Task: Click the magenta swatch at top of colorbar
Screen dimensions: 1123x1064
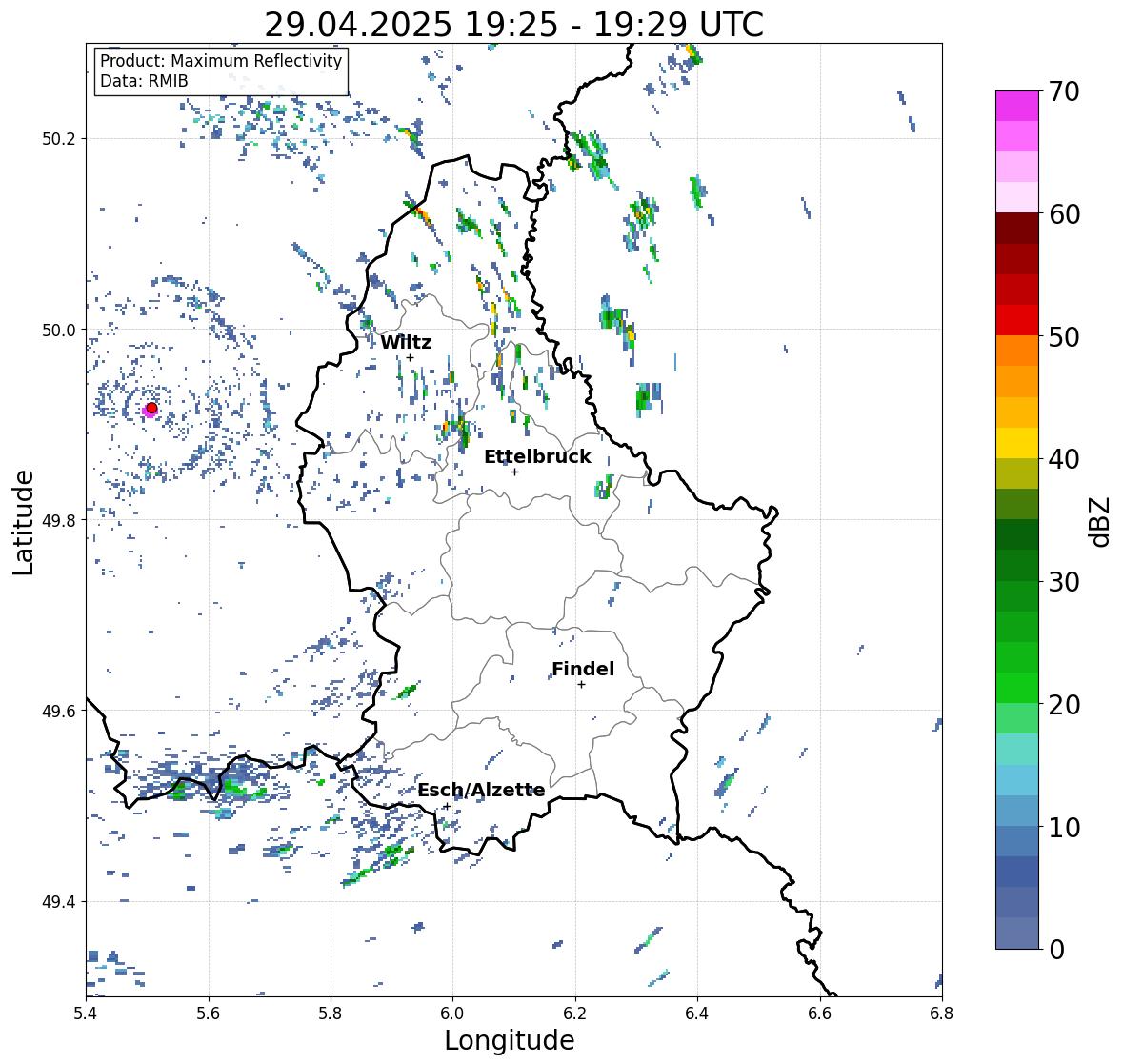Action: click(1017, 106)
